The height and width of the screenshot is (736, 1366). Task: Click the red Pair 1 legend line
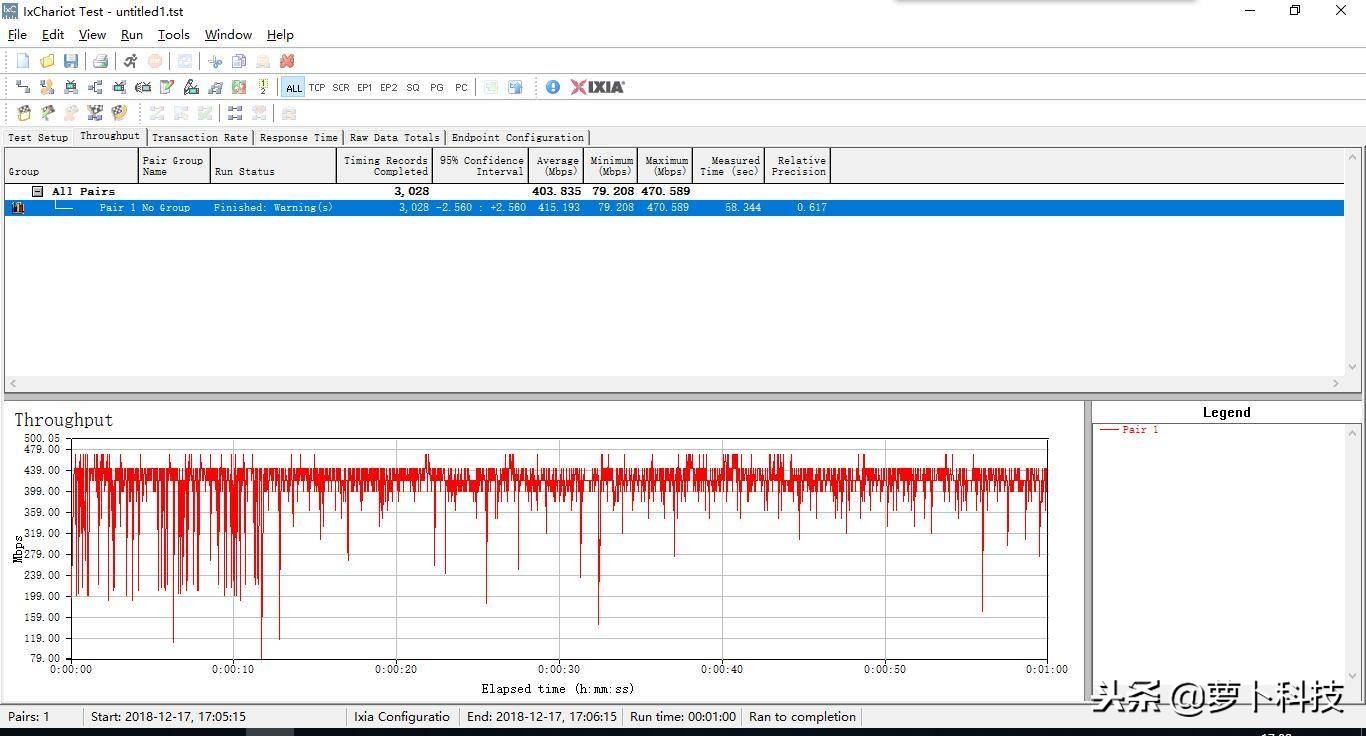click(1109, 429)
